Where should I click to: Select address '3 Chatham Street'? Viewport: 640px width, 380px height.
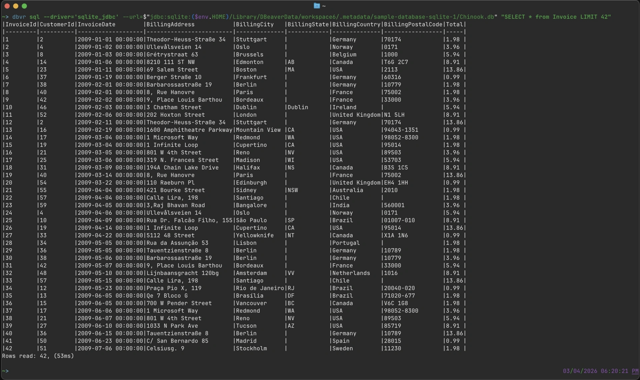coord(174,108)
